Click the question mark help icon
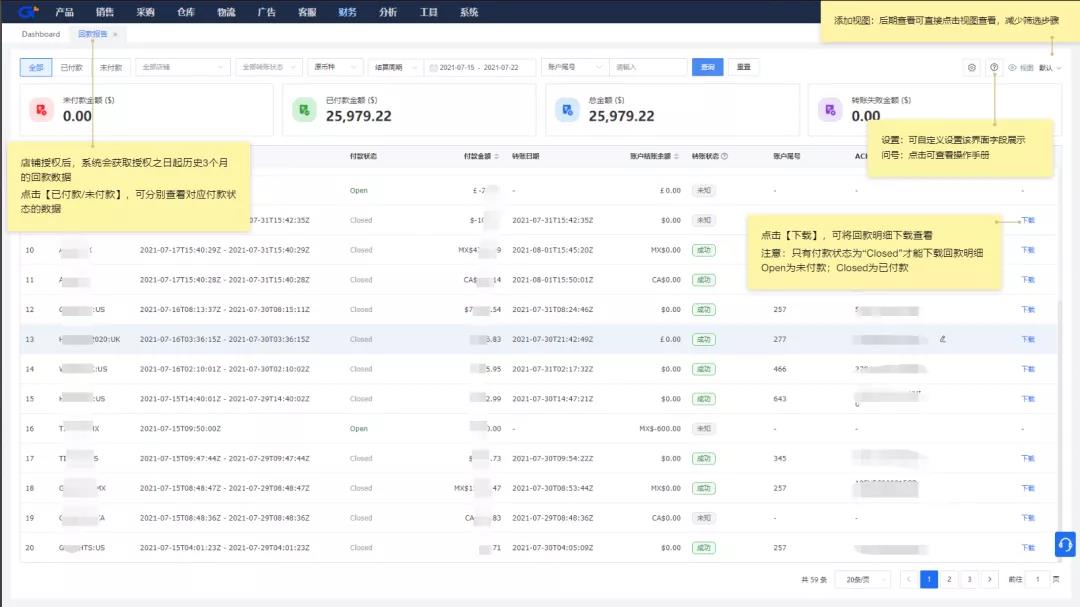Screen dimensions: 1080x607 (994, 68)
